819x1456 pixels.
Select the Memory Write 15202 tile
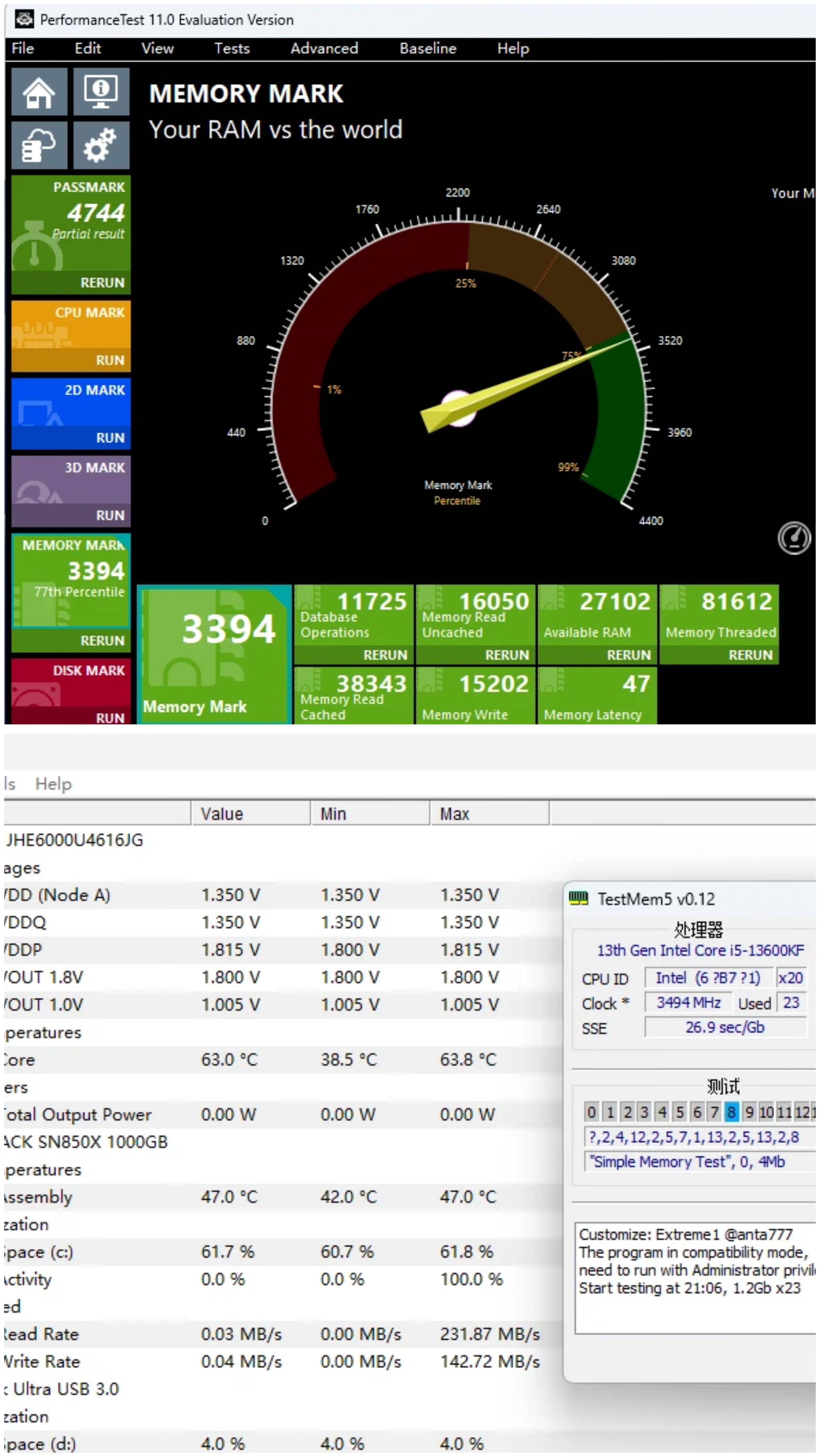475,695
